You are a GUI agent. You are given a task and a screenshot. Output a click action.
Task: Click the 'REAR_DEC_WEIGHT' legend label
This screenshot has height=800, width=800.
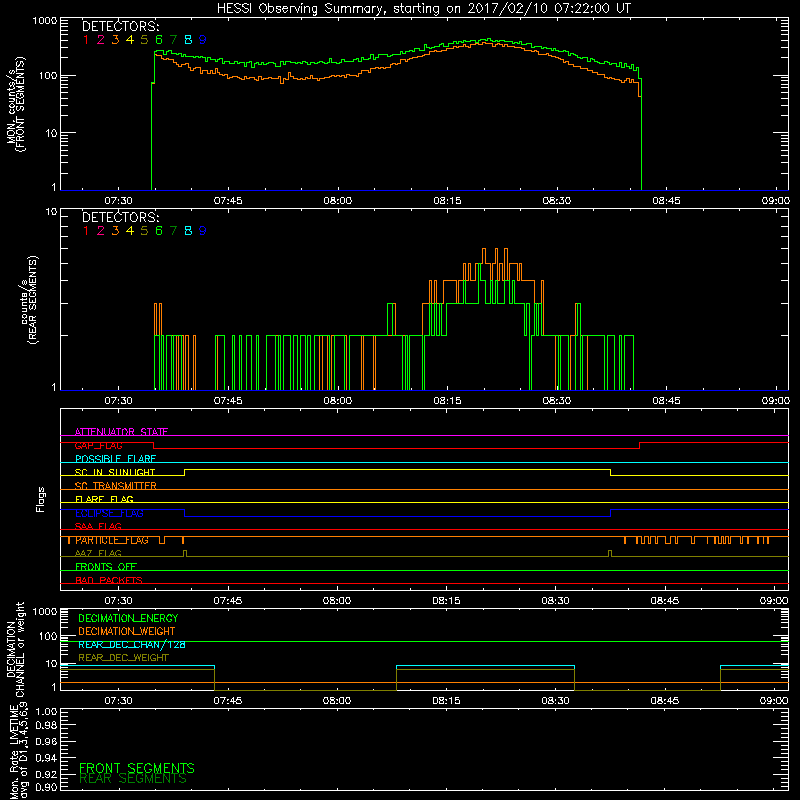123,658
